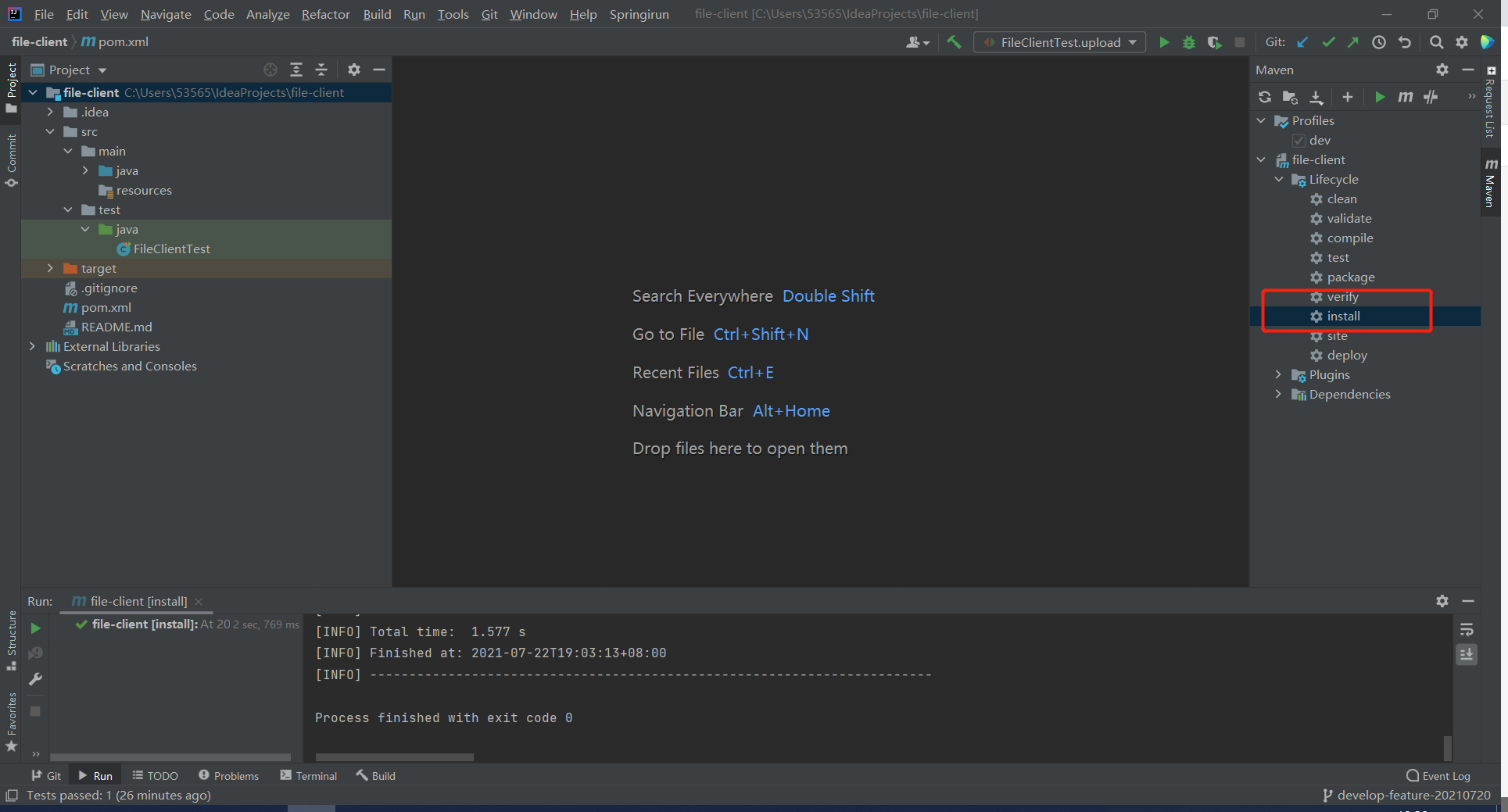Open the Refactor menu
Screen dimensions: 1508x812
point(325,14)
